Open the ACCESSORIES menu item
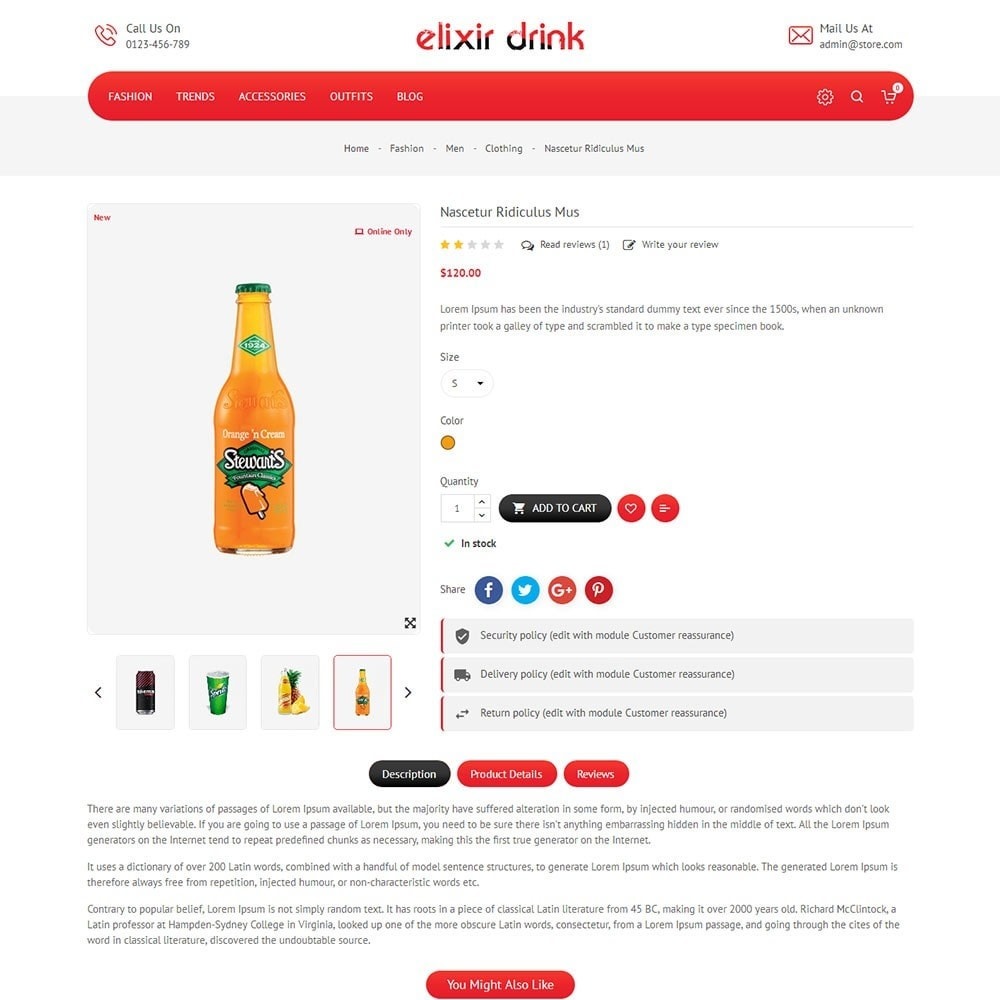This screenshot has height=1000, width=1000. (272, 96)
